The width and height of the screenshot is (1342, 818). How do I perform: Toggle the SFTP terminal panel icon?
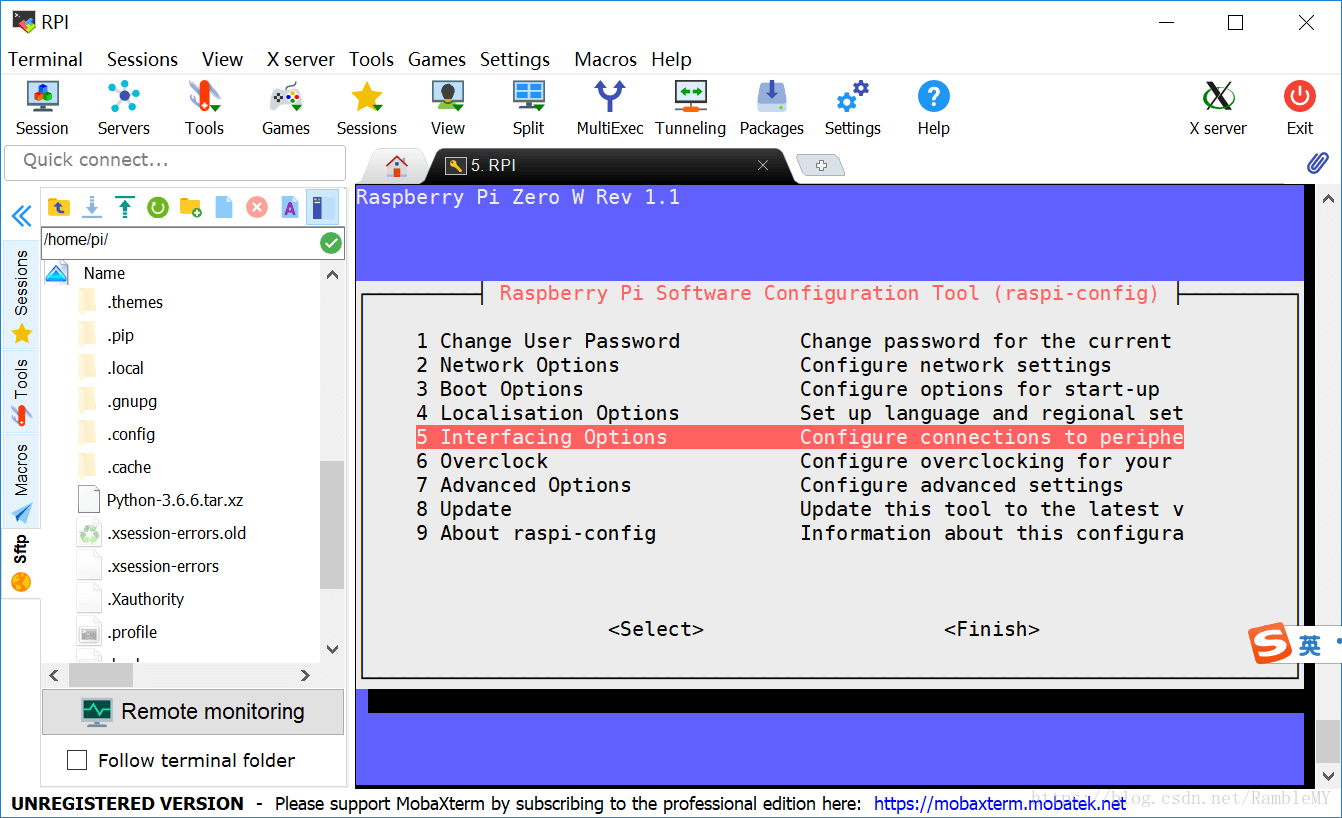tap(322, 207)
